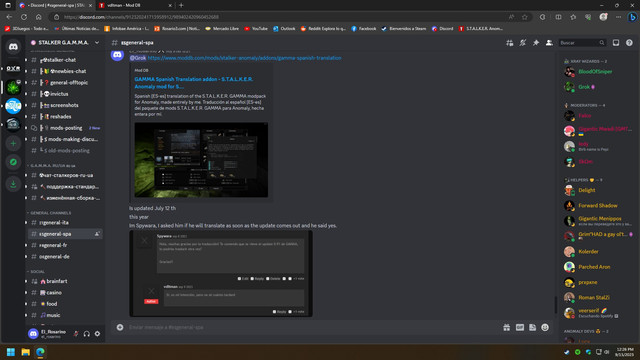The width and height of the screenshot is (640, 360).
Task: Click the Add a Server plus icon
Action: coord(13,143)
